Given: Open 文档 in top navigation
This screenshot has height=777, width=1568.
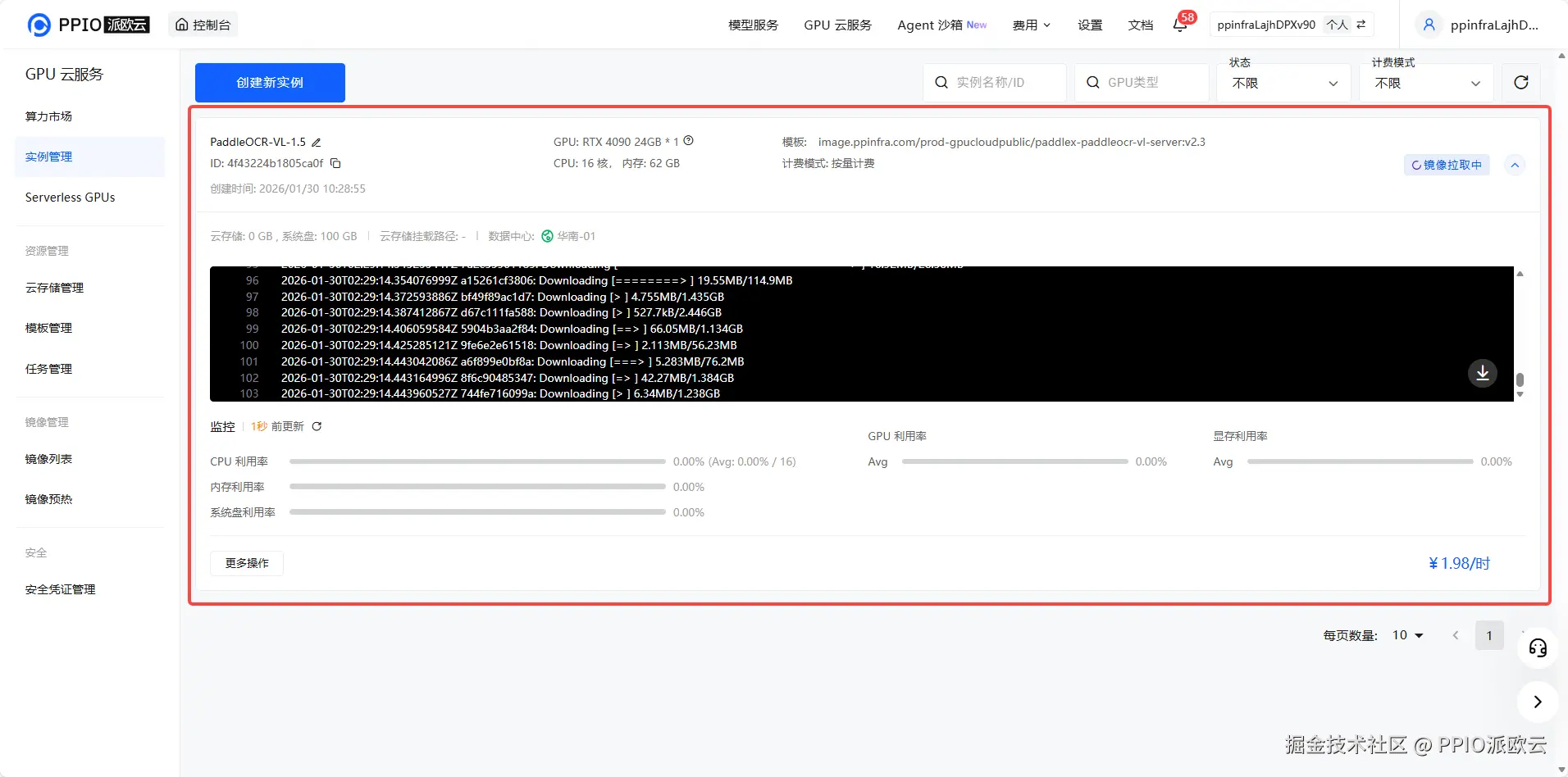Looking at the screenshot, I should point(1140,25).
